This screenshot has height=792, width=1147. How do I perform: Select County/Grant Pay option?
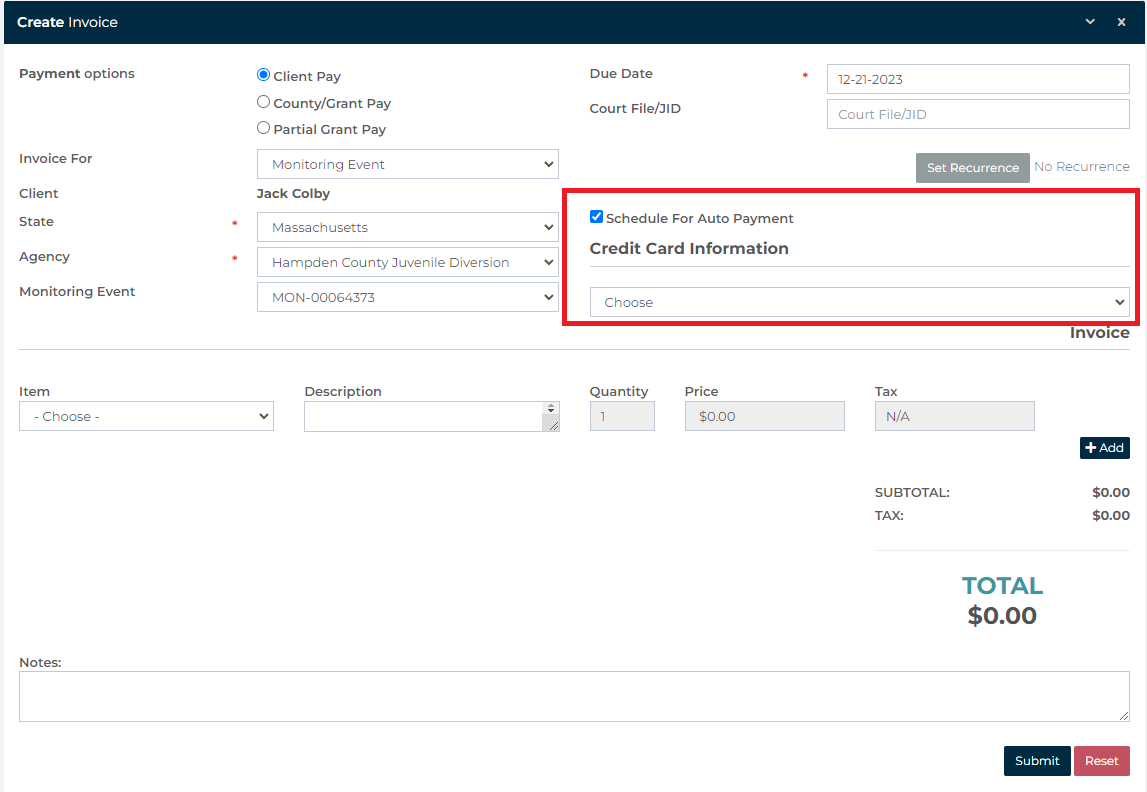(x=263, y=102)
